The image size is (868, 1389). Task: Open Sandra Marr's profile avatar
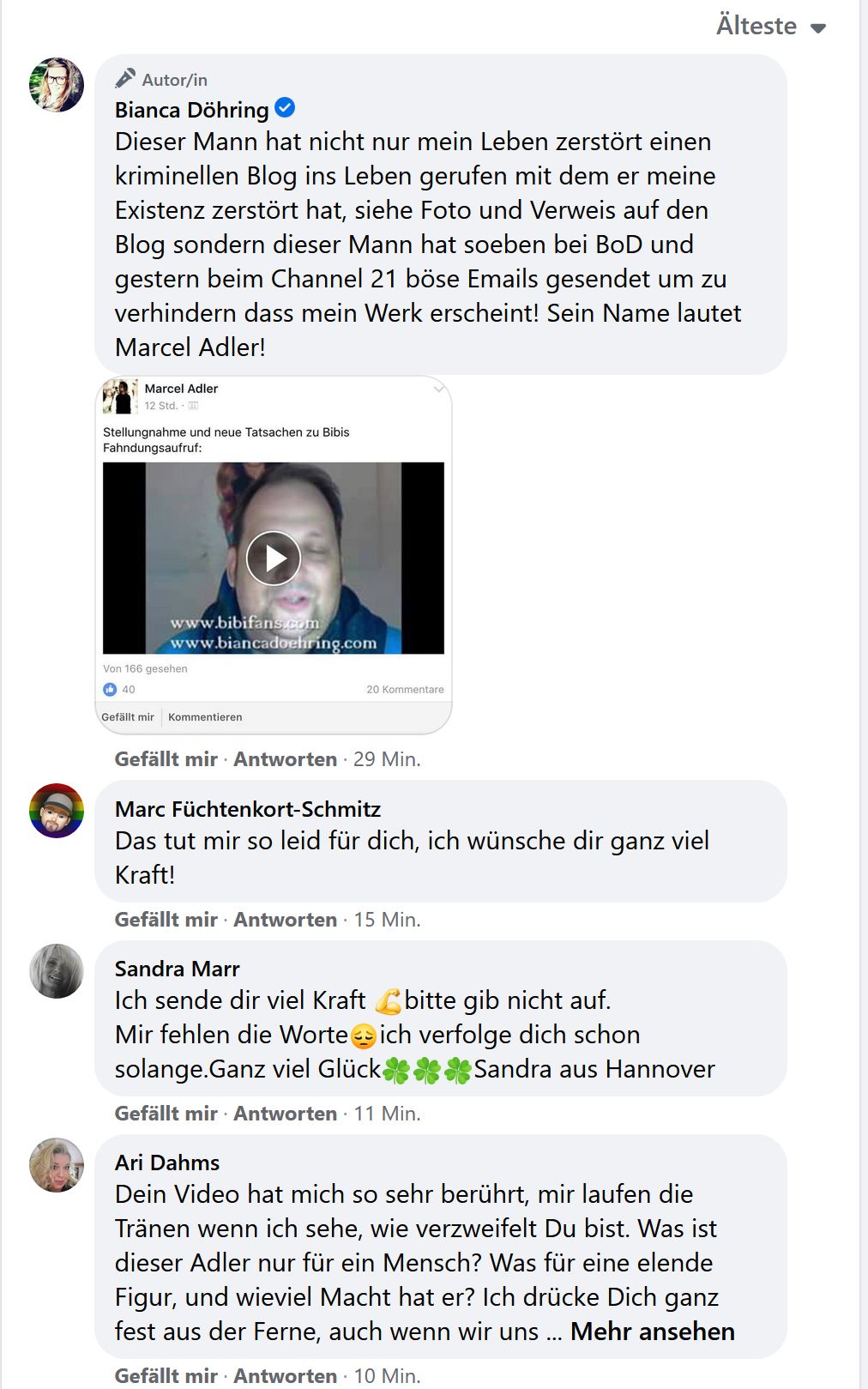pos(57,971)
